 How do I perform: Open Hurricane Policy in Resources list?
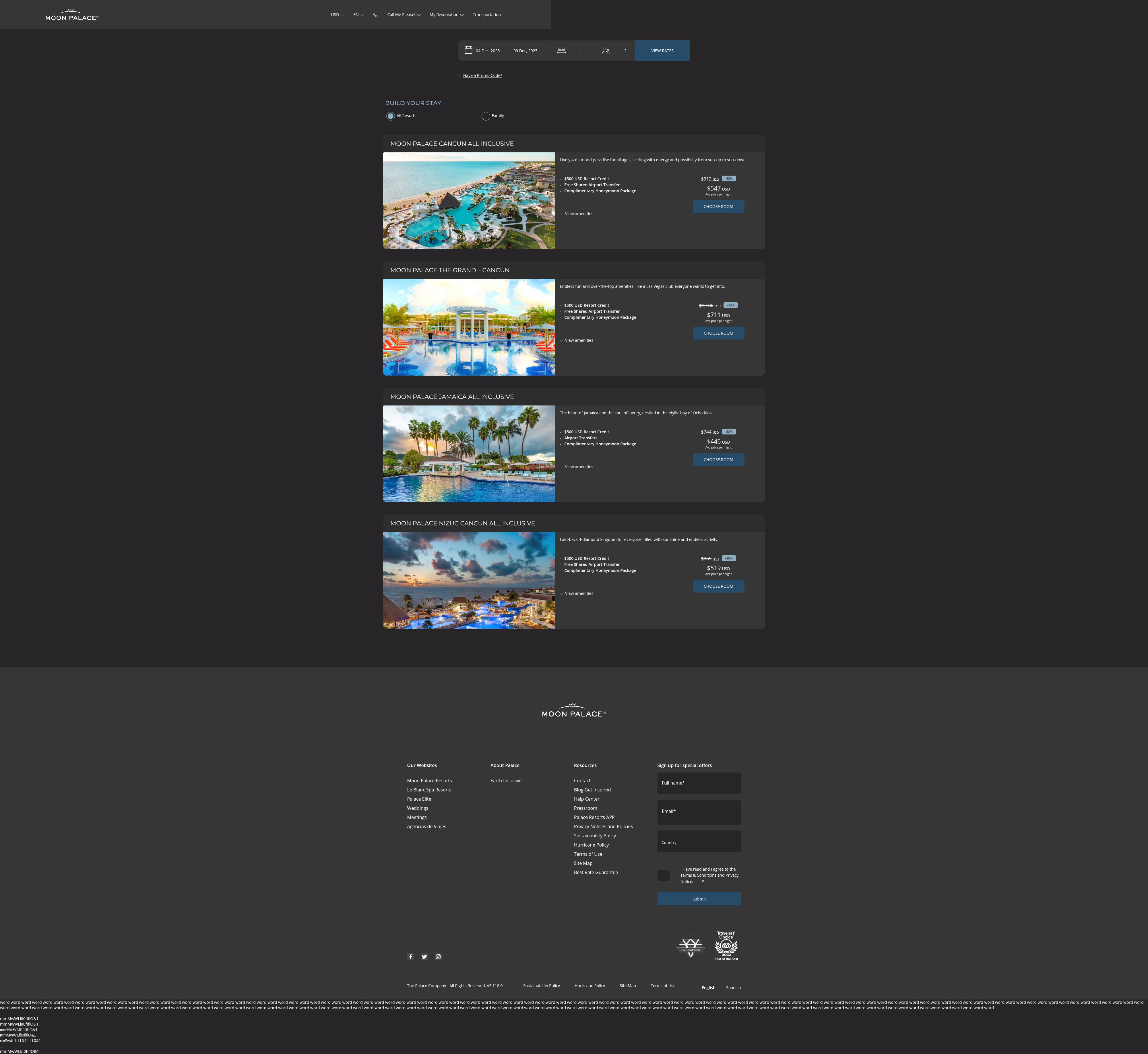pos(592,845)
